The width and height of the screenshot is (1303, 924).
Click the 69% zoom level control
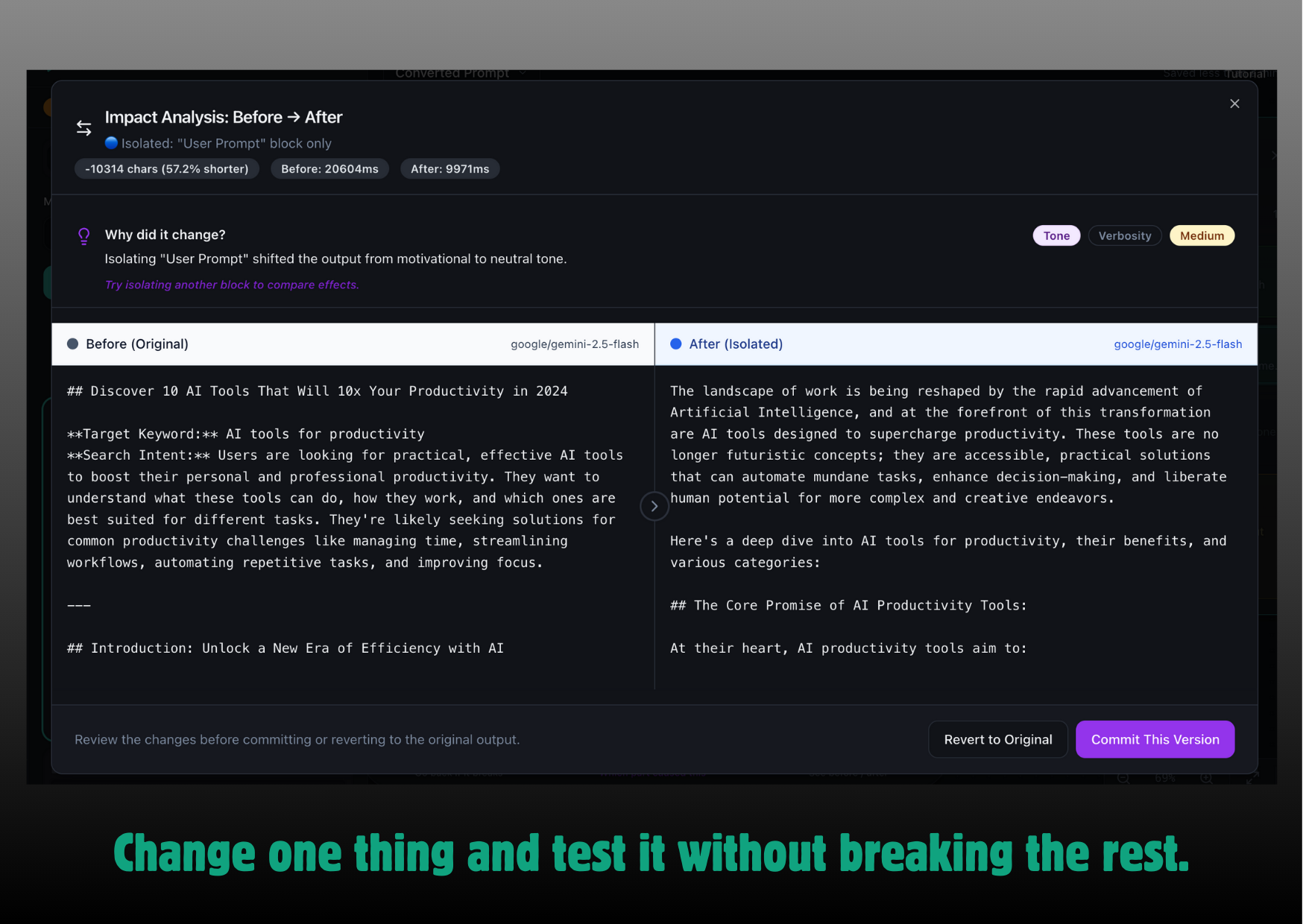1164,778
